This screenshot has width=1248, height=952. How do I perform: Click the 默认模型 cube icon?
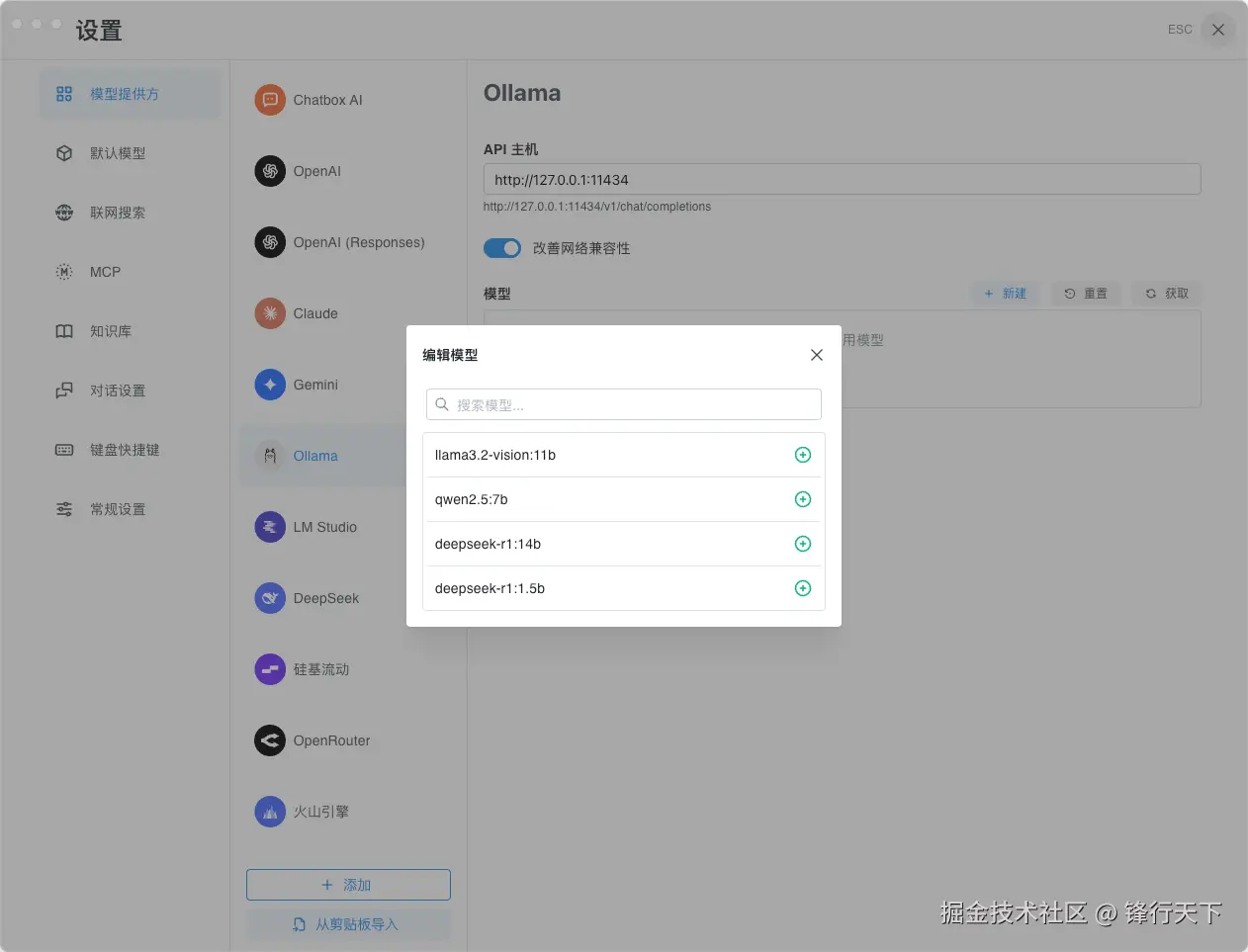click(x=64, y=153)
